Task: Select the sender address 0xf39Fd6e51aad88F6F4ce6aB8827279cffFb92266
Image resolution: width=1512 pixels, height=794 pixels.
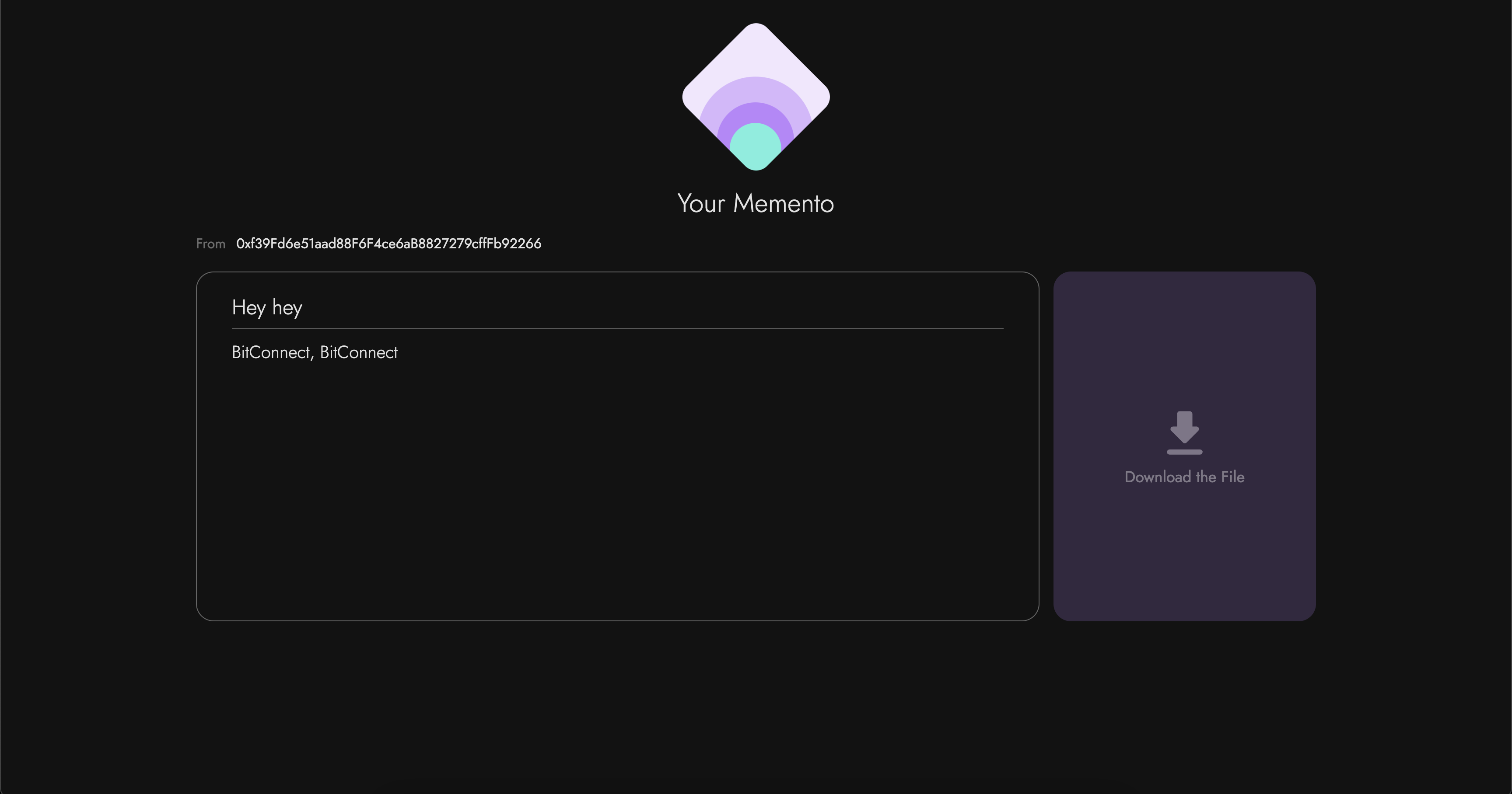Action: point(388,244)
